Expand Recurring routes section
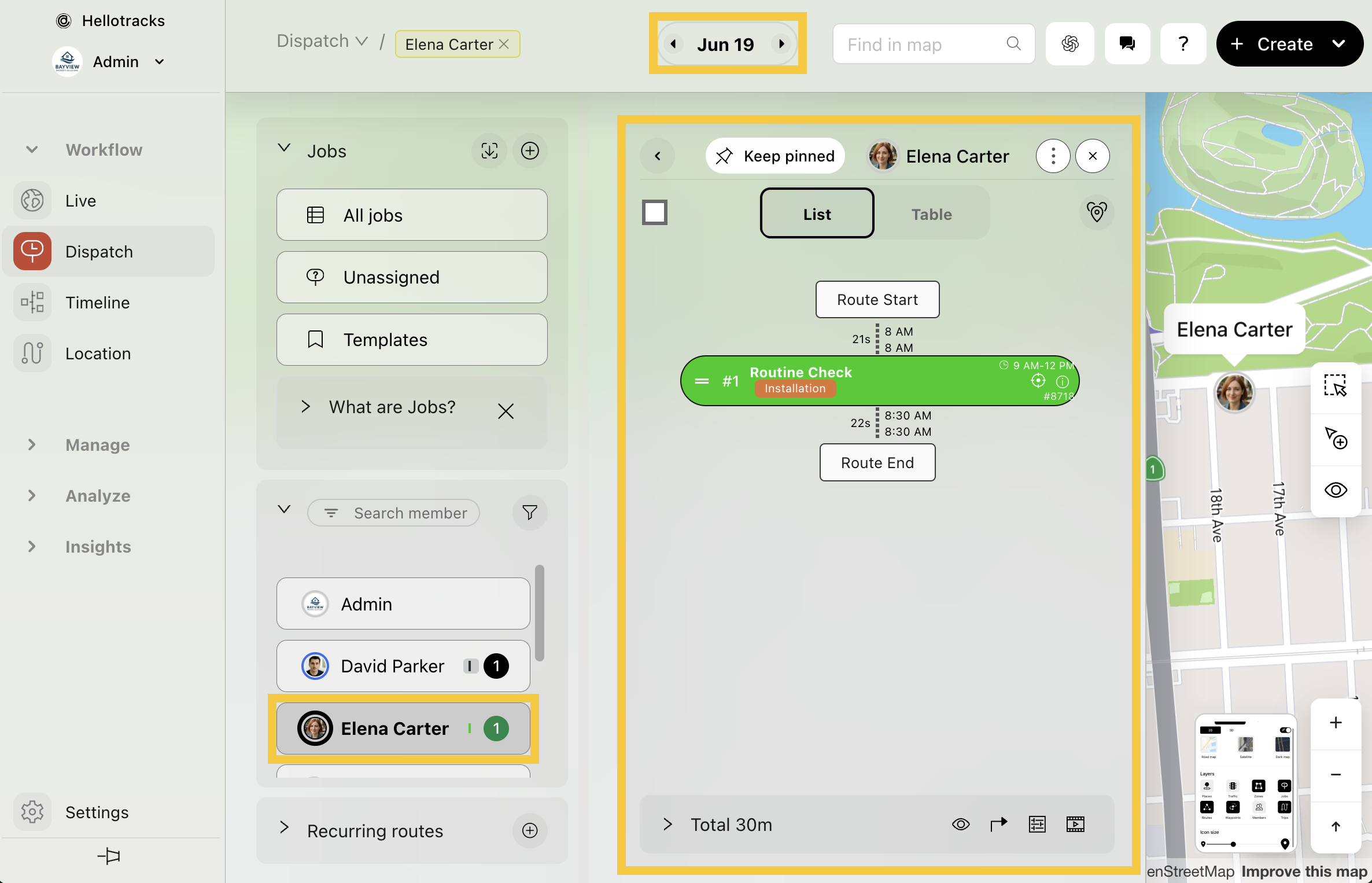 (x=283, y=827)
